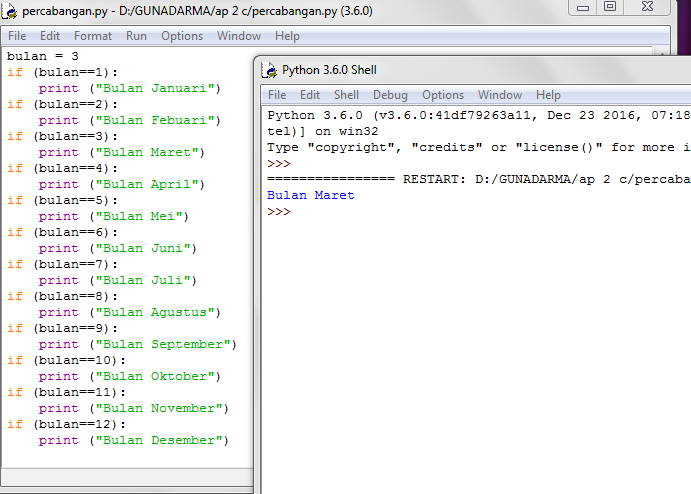
Task: Click the editor scrollbar up arrow
Action: click(x=662, y=52)
